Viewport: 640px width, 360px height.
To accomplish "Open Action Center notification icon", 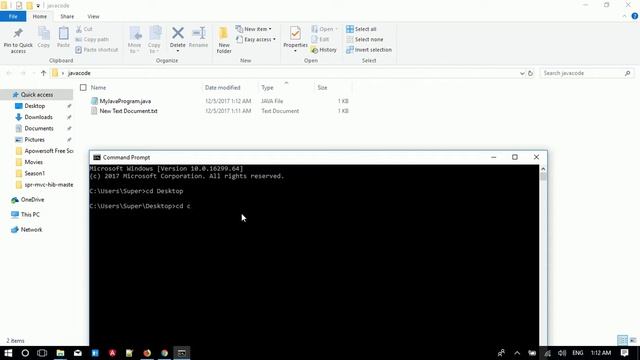I will (624, 353).
